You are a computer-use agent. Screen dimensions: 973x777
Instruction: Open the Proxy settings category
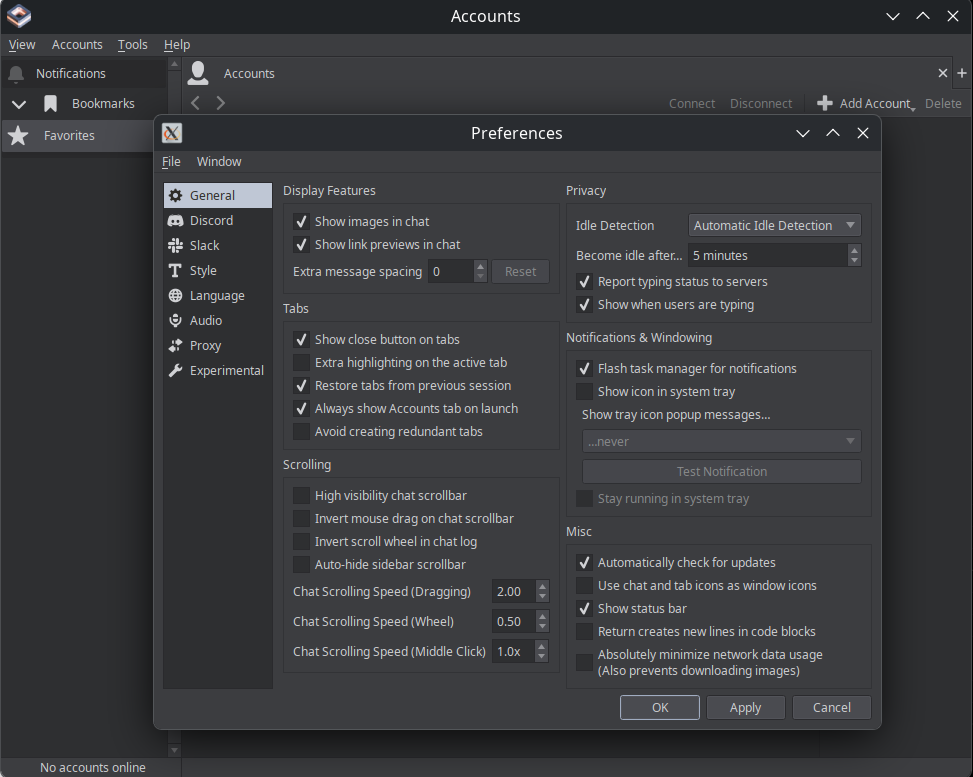click(x=205, y=346)
